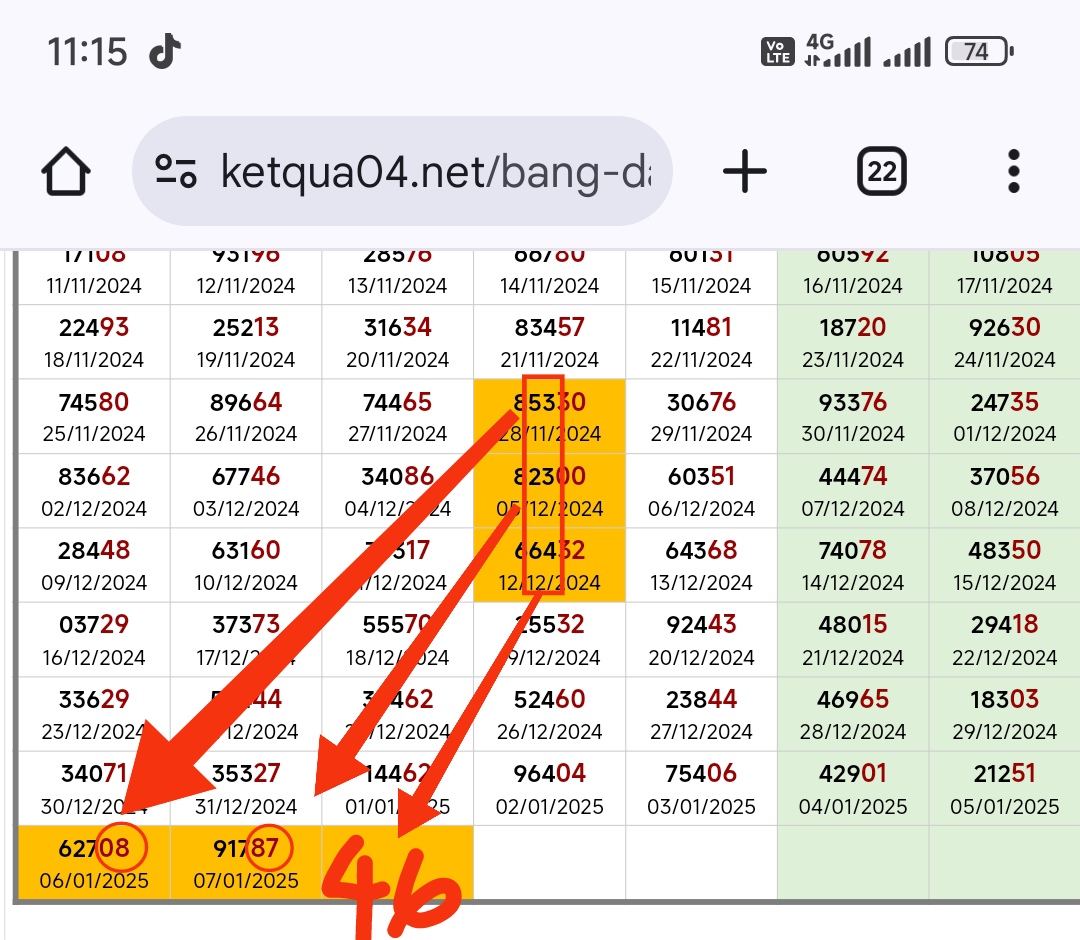Select highlighted cell 91787 dated 07/01/2025
Viewport: 1080px width, 940px height.
246,862
